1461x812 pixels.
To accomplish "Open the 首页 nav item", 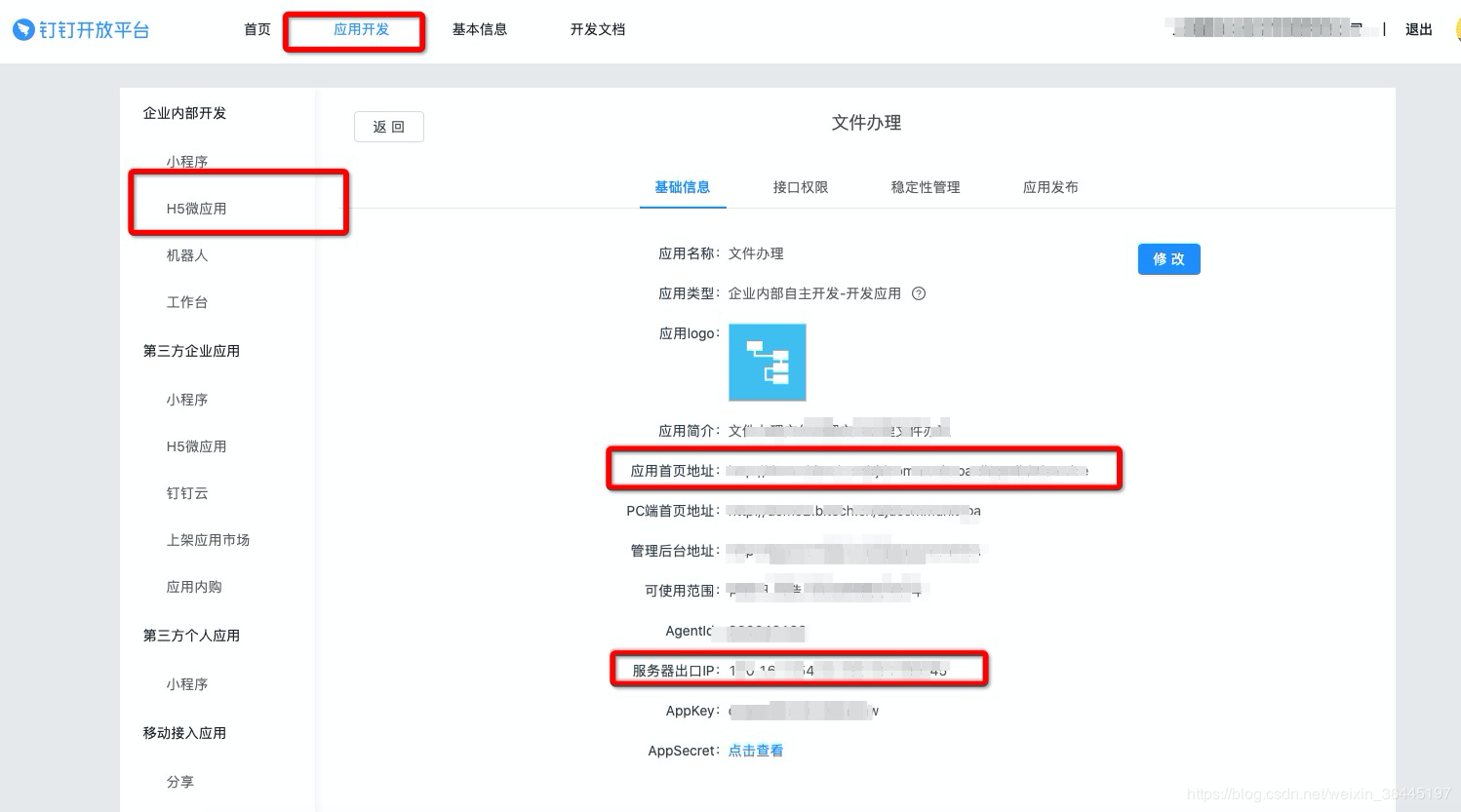I will coord(257,29).
